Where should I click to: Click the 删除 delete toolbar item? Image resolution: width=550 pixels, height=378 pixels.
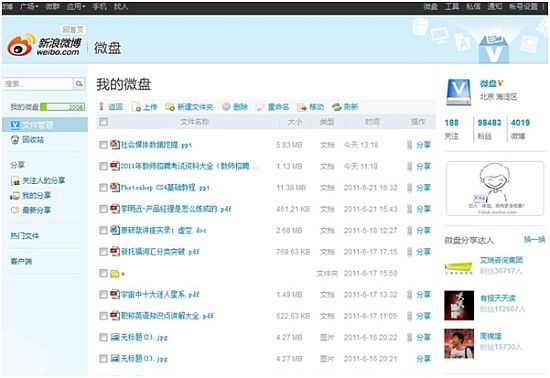(235, 107)
